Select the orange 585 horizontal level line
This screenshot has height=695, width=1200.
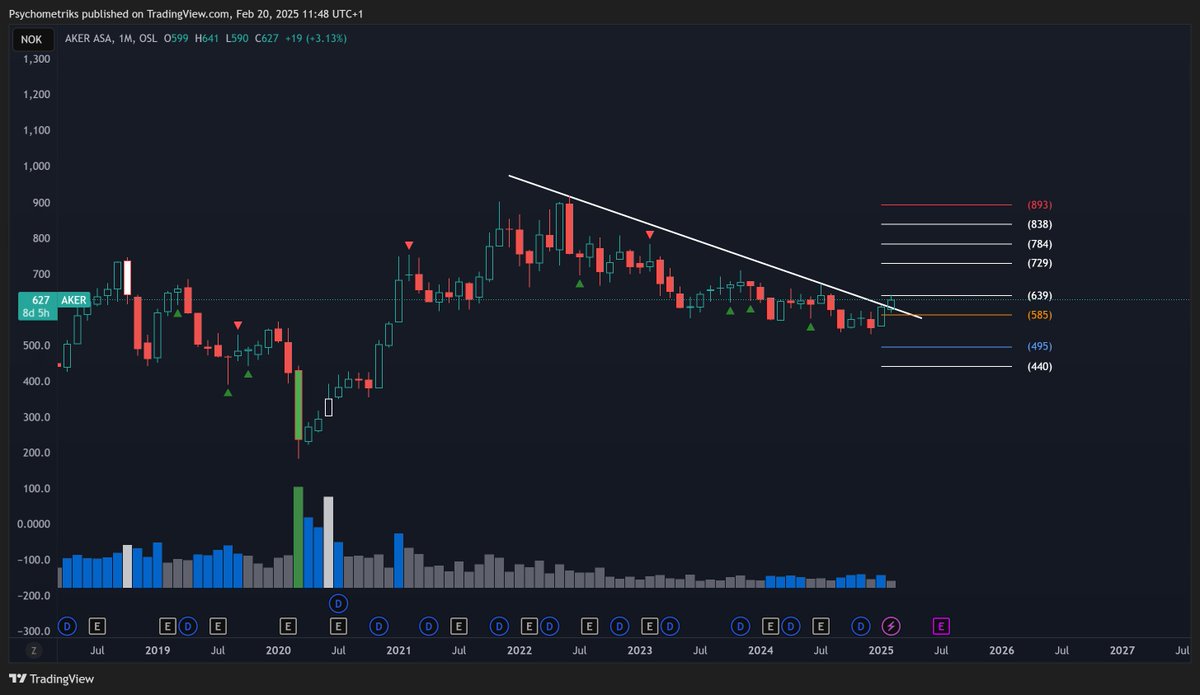click(x=946, y=315)
